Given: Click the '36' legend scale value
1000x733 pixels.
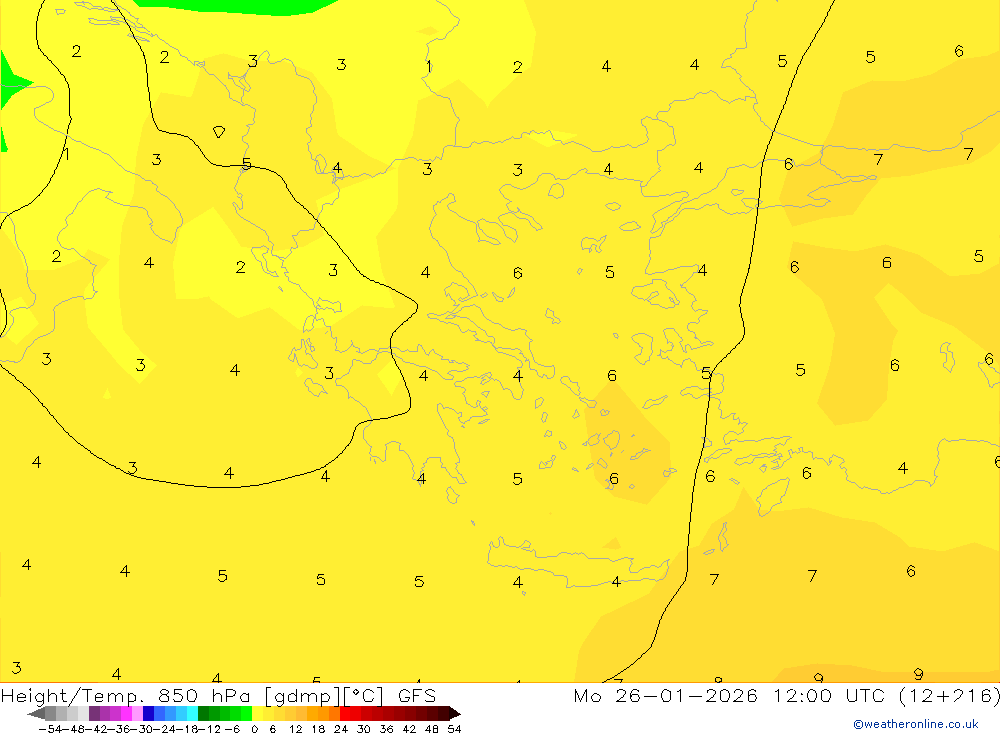Looking at the screenshot, I should click(386, 729).
